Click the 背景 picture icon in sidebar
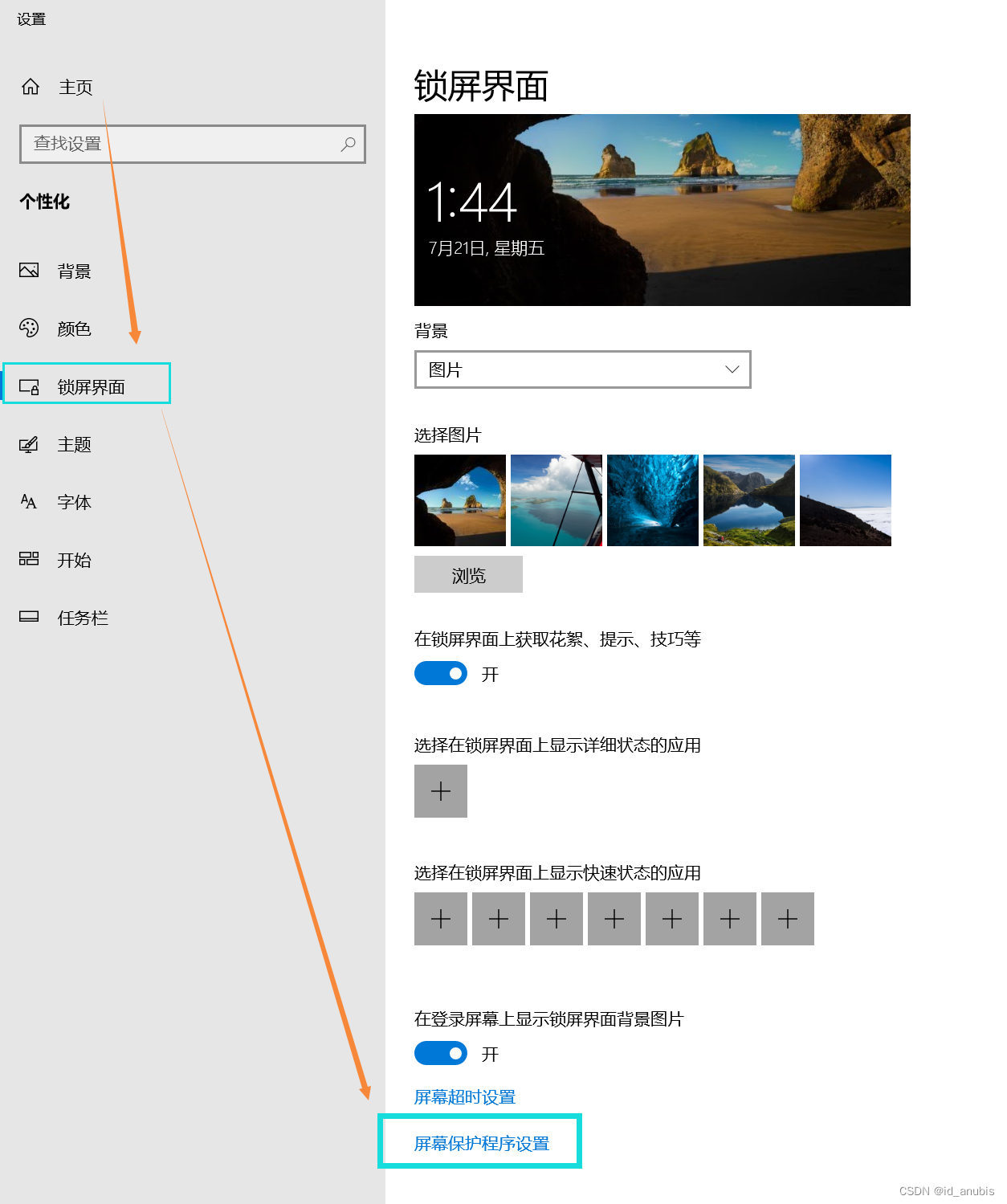 click(29, 271)
